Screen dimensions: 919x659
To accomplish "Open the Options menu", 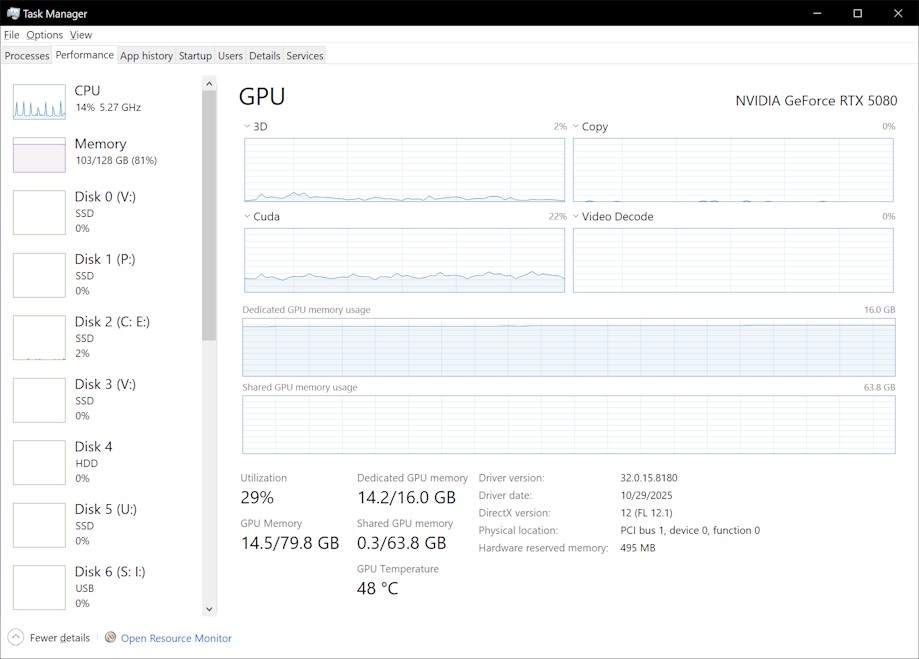I will (x=45, y=35).
